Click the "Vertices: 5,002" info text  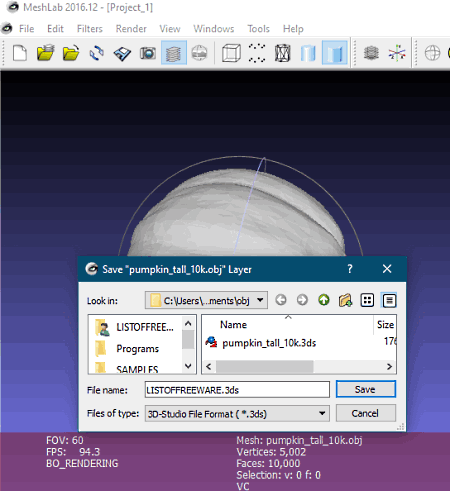pyautogui.click(x=271, y=452)
